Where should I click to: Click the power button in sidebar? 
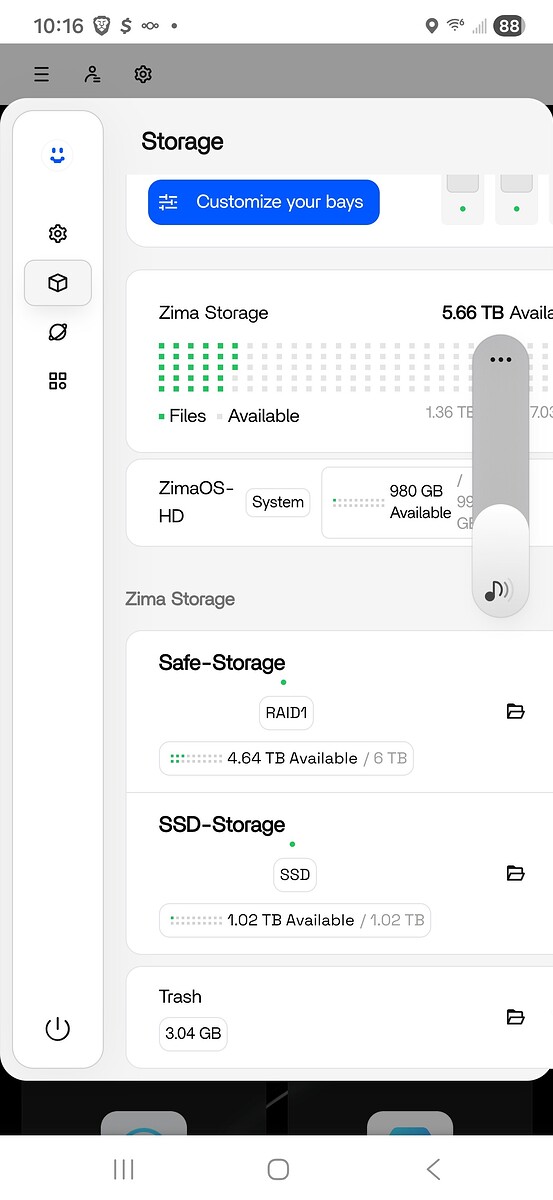pos(58,1028)
